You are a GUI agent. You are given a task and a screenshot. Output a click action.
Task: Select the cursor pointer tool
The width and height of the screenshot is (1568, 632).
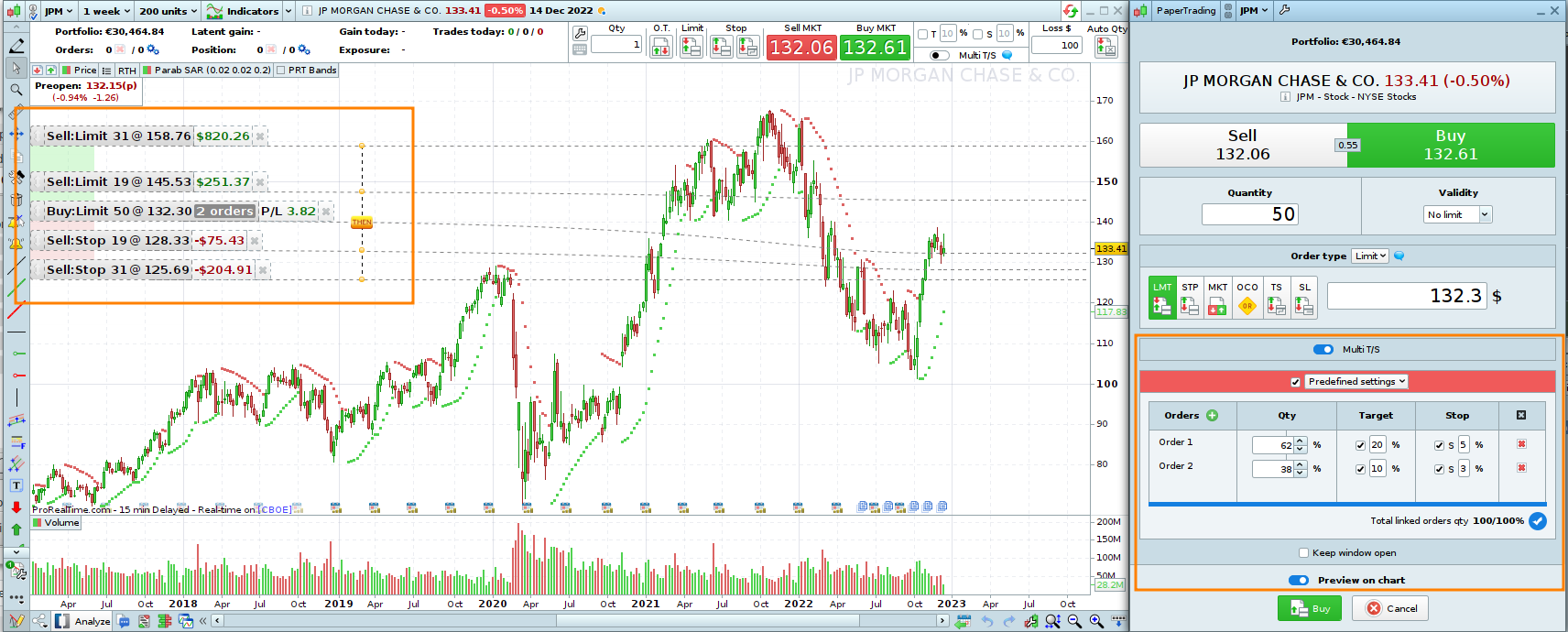tap(16, 68)
